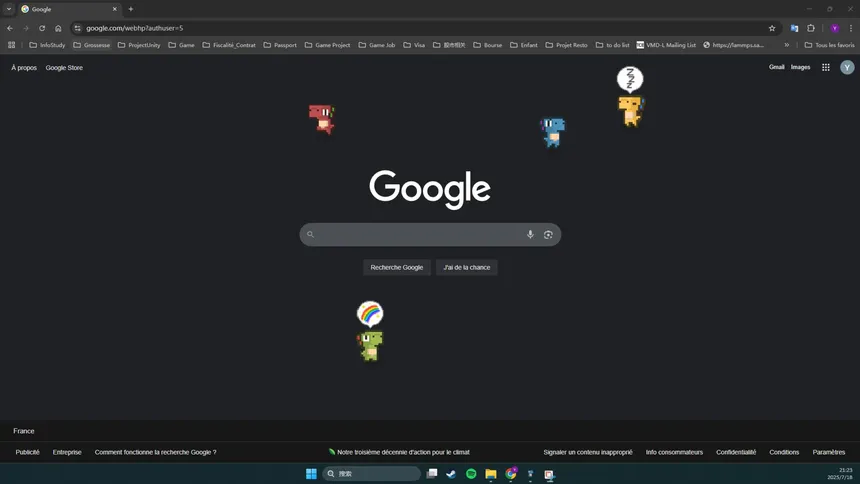
Task: Open the Bourse bookmark folder
Action: click(x=488, y=45)
